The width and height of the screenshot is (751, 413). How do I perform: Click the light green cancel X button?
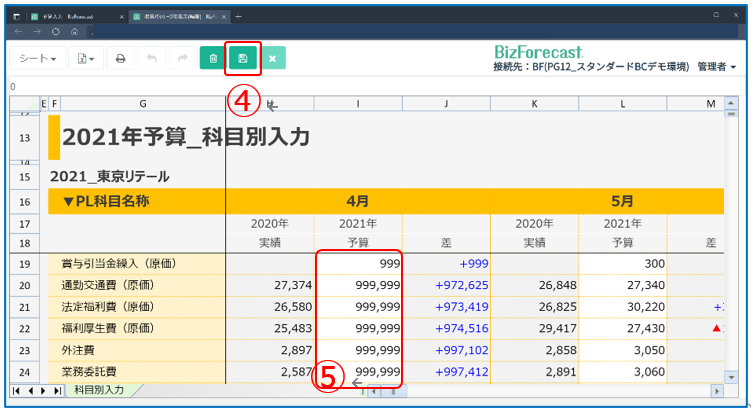click(x=272, y=59)
